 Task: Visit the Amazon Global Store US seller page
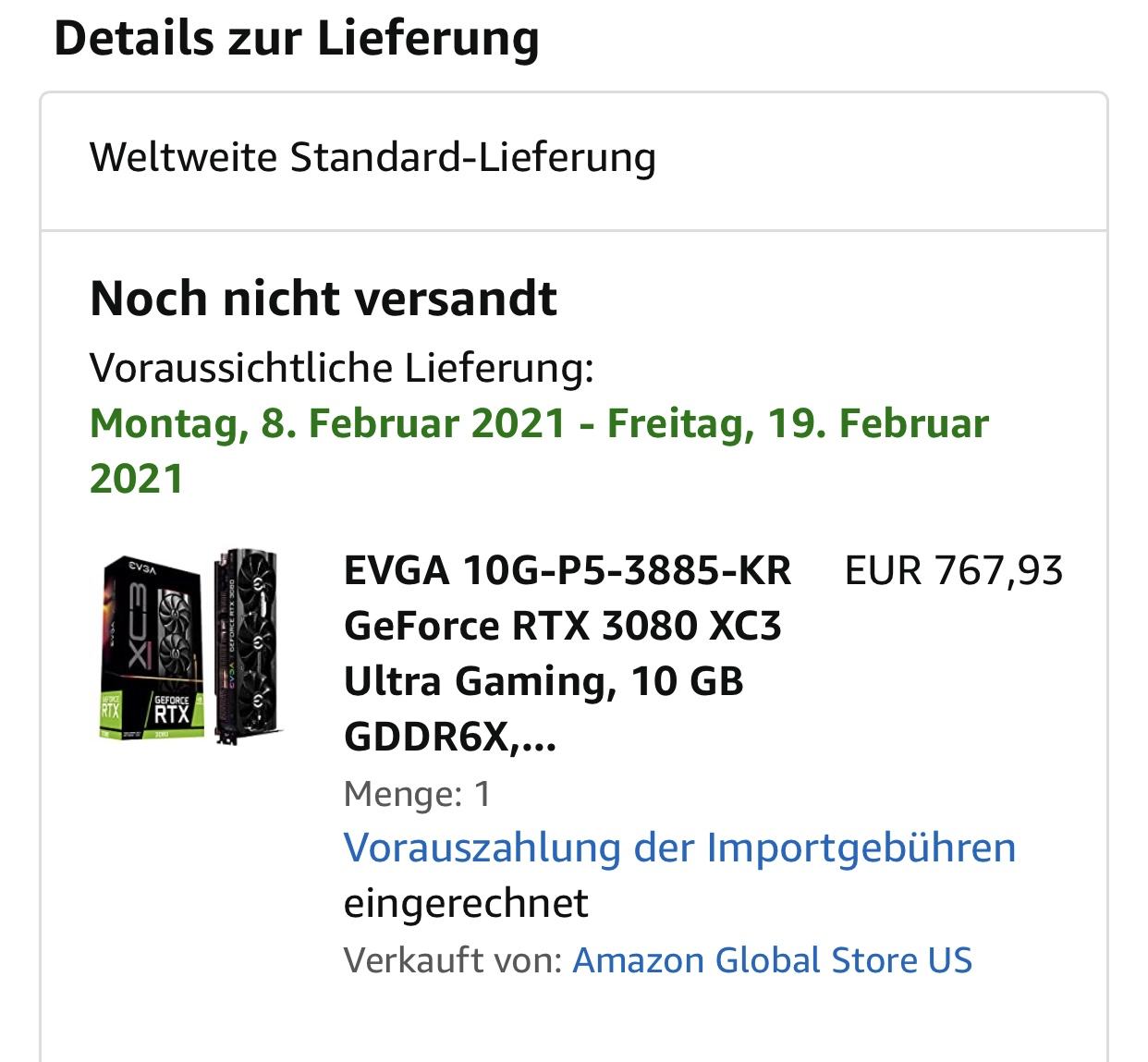pyautogui.click(x=773, y=959)
